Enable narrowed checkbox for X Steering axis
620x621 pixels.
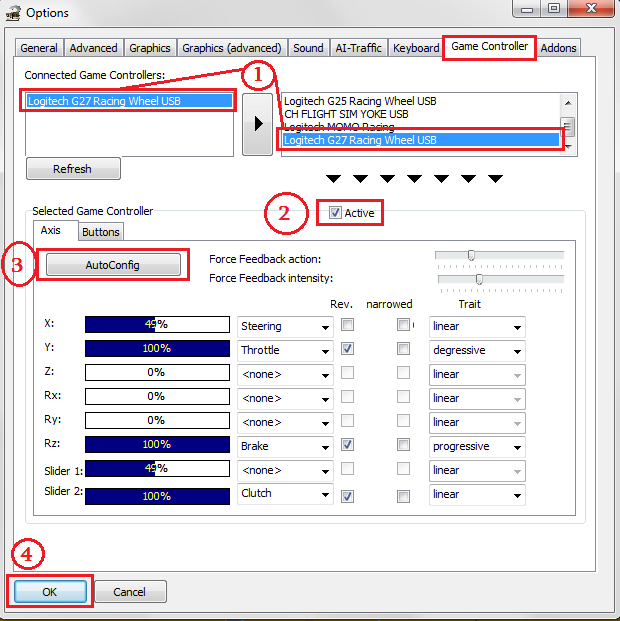[403, 325]
